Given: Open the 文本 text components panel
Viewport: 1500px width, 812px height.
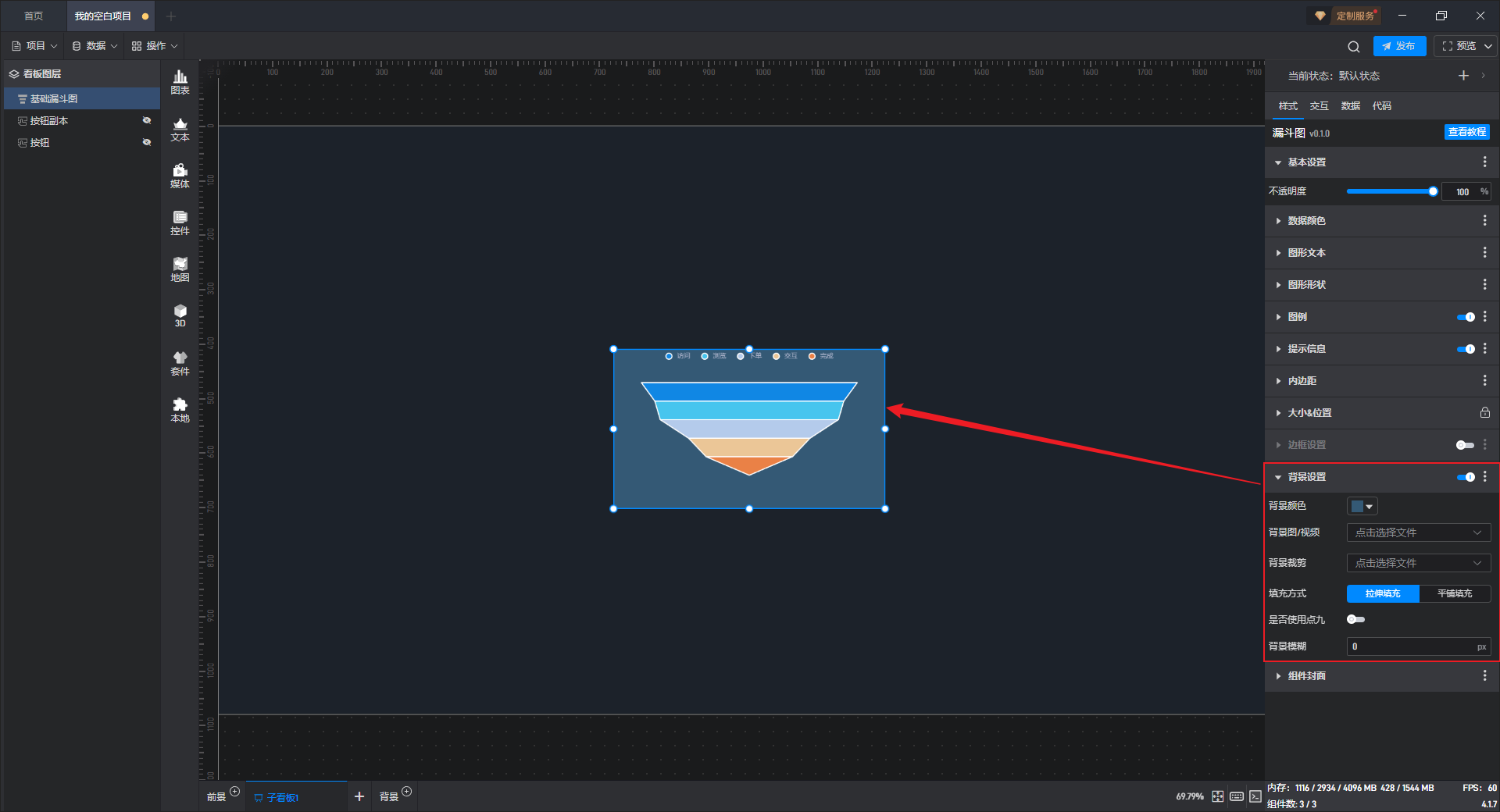Looking at the screenshot, I should click(180, 129).
